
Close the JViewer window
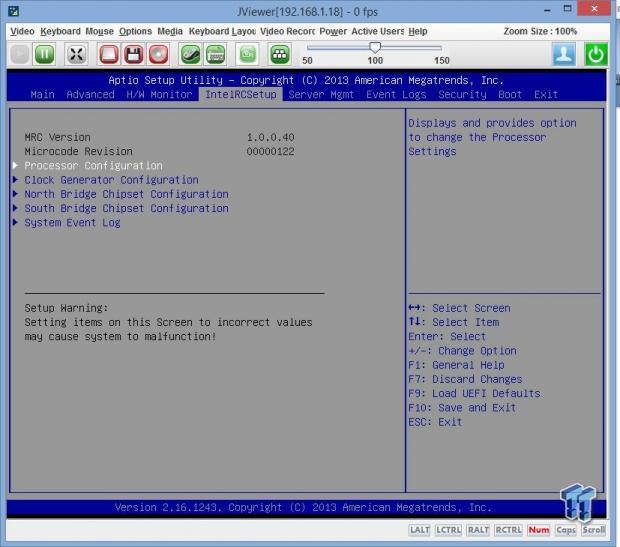[x=594, y=8]
